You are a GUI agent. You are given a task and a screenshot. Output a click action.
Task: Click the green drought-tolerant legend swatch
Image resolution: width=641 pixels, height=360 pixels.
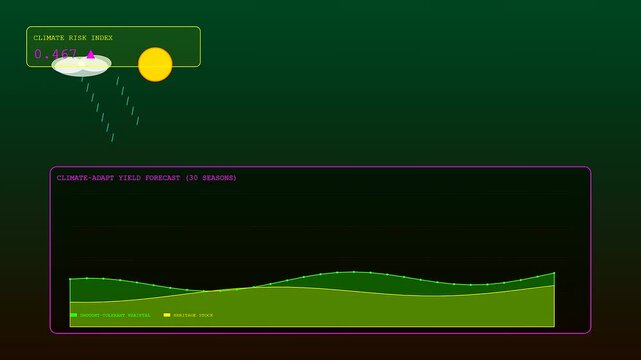pos(74,315)
